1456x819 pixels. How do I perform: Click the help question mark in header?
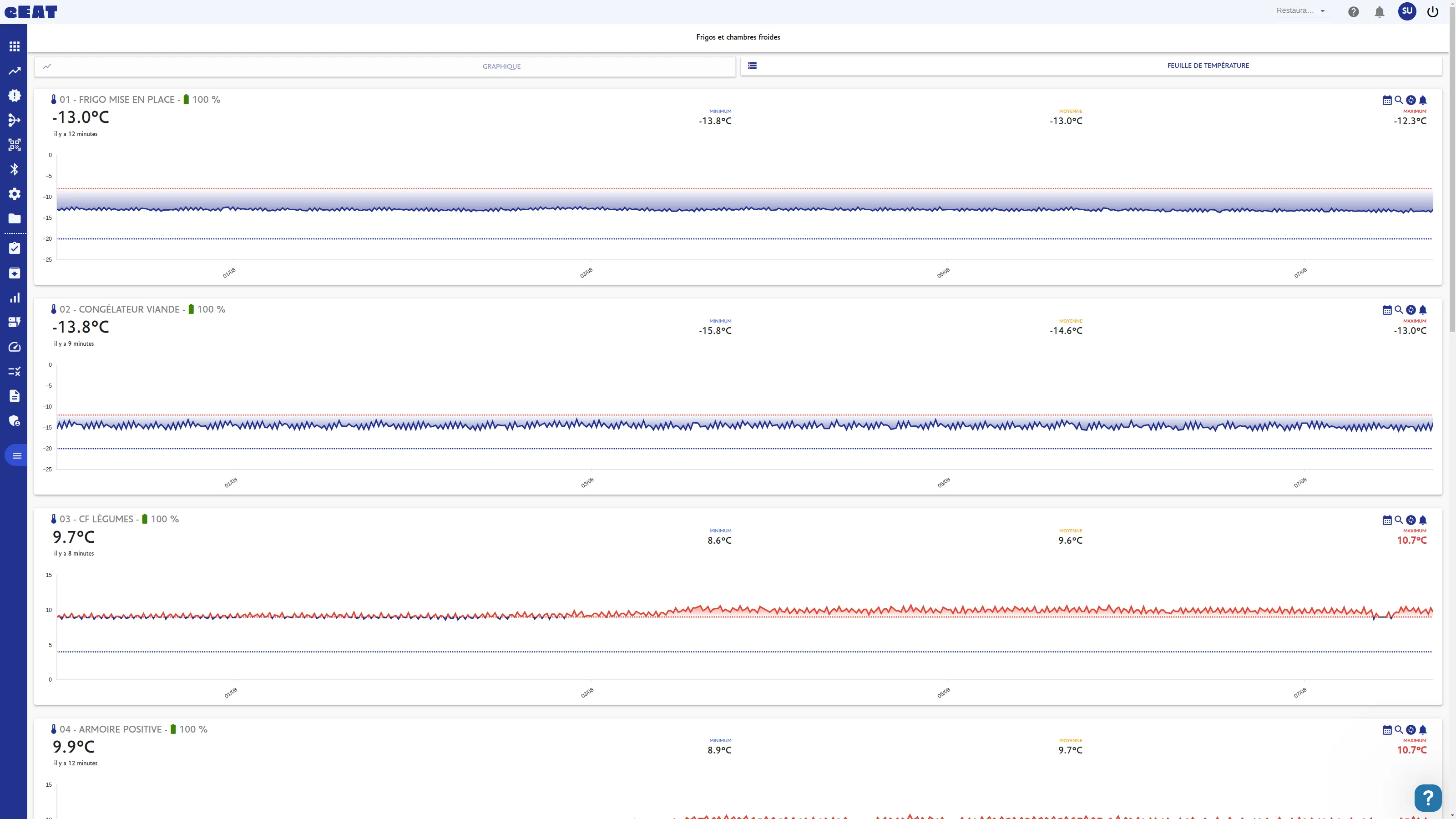click(x=1353, y=11)
